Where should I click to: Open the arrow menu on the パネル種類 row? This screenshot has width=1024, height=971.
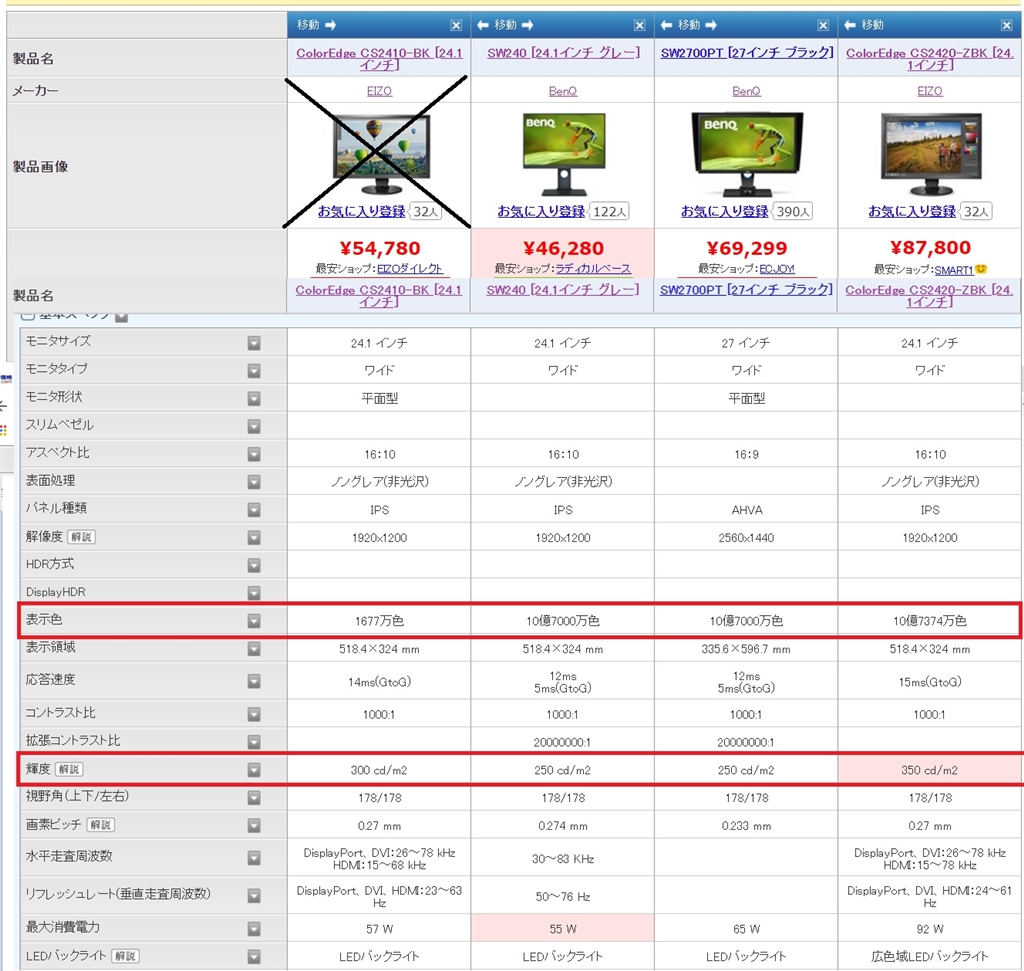[x=254, y=509]
